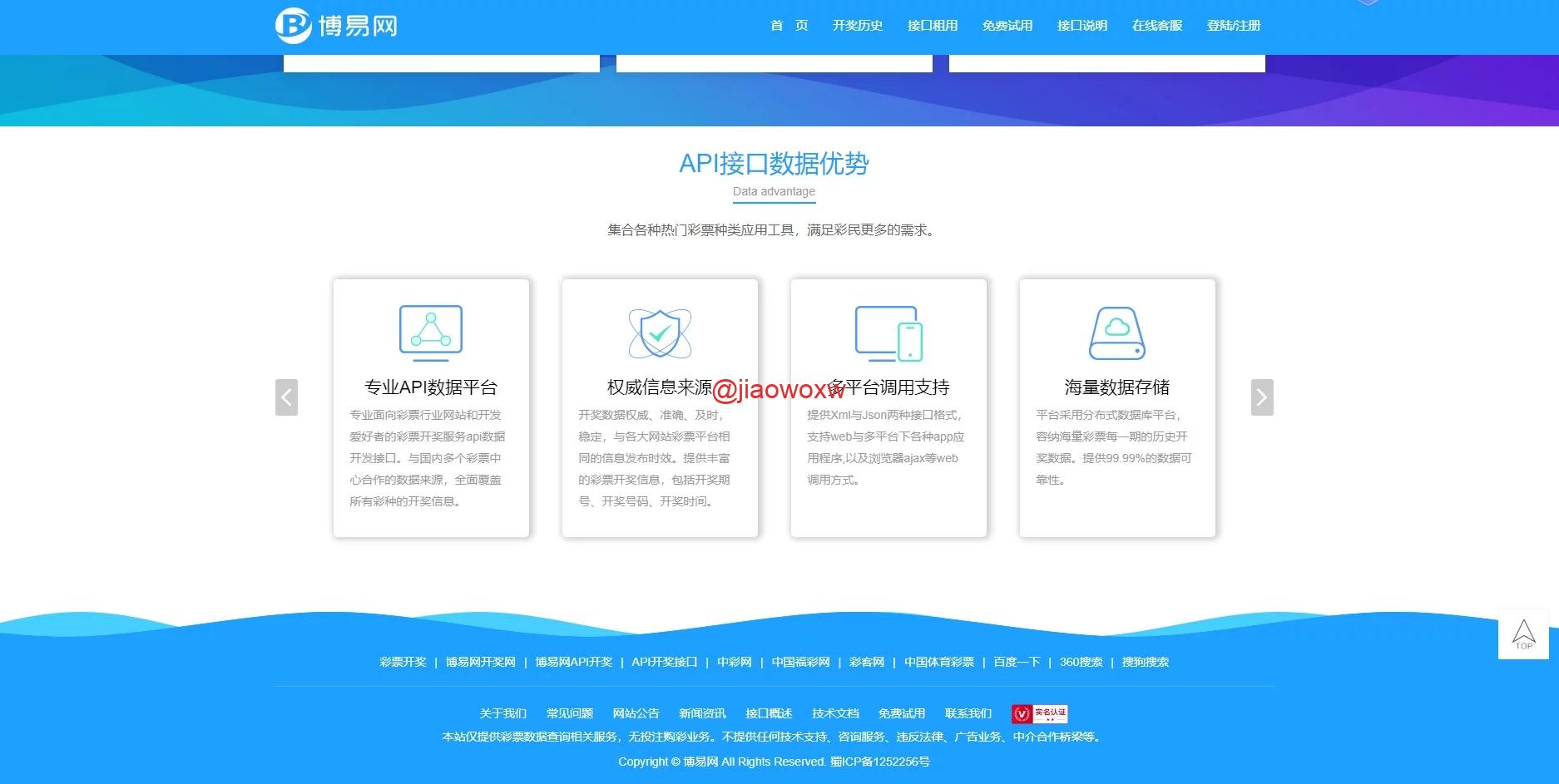Open 技术文档 in the footer

click(x=836, y=713)
